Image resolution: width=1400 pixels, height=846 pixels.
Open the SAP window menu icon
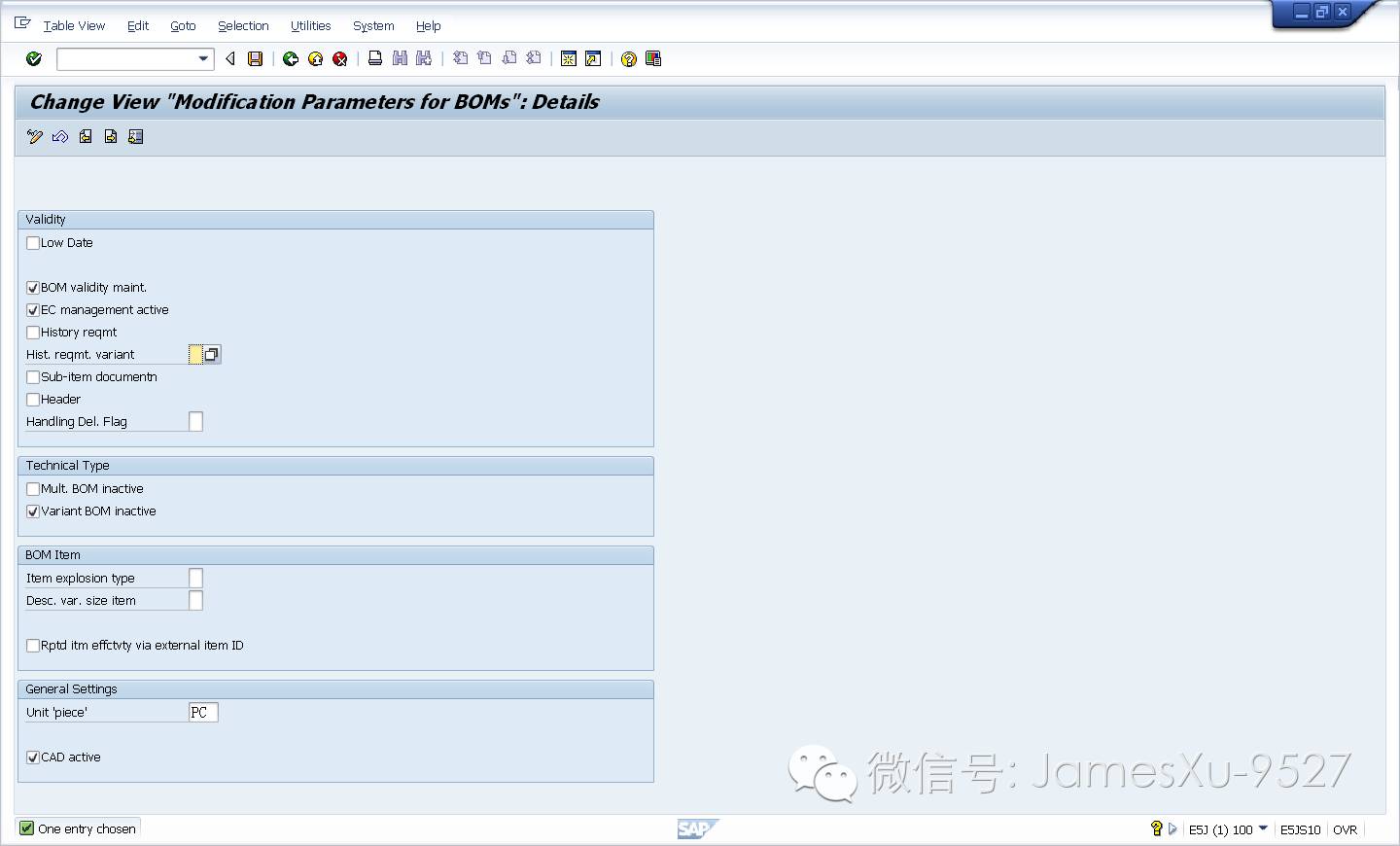pyautogui.click(x=22, y=23)
